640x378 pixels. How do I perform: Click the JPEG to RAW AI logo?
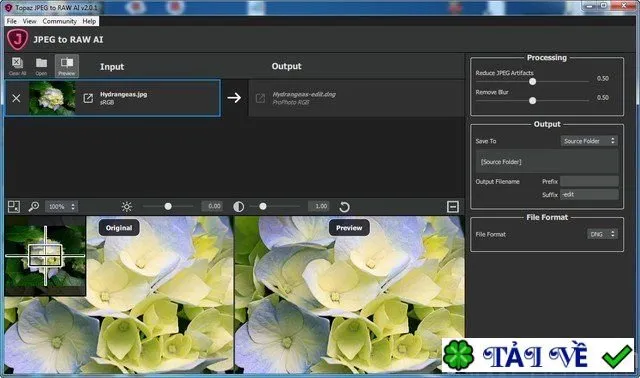[x=18, y=40]
